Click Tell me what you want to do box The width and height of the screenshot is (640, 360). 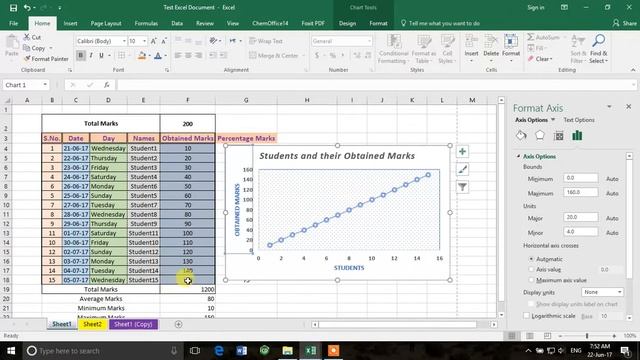(440, 23)
